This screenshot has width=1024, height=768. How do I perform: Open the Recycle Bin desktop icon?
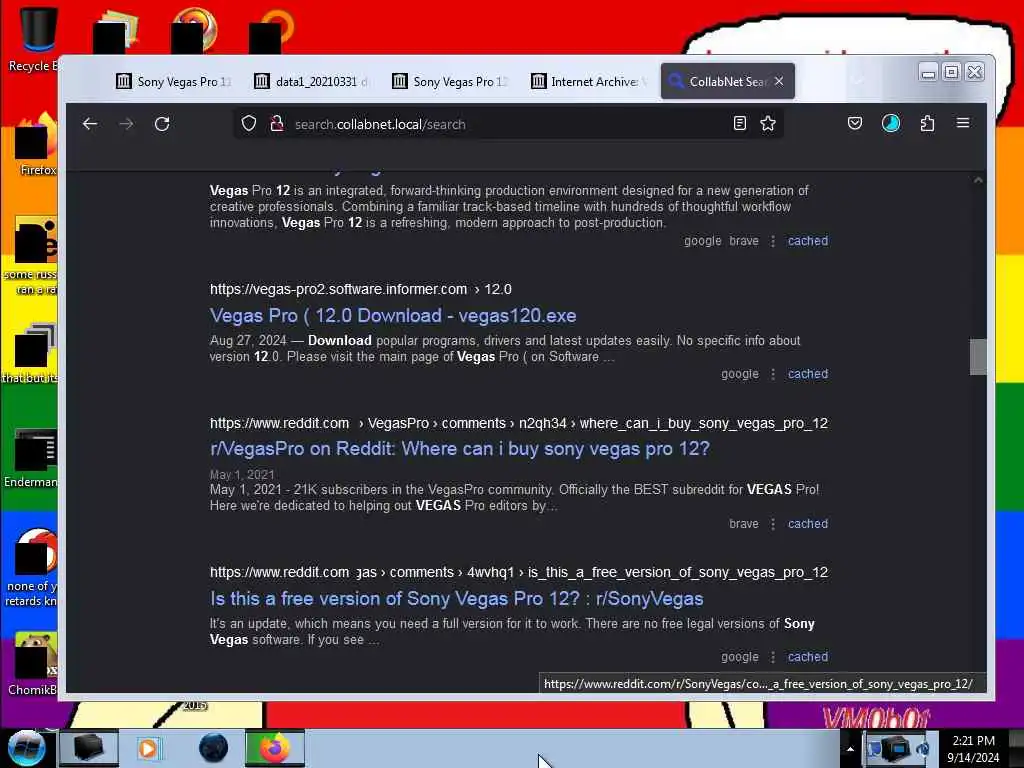(33, 39)
